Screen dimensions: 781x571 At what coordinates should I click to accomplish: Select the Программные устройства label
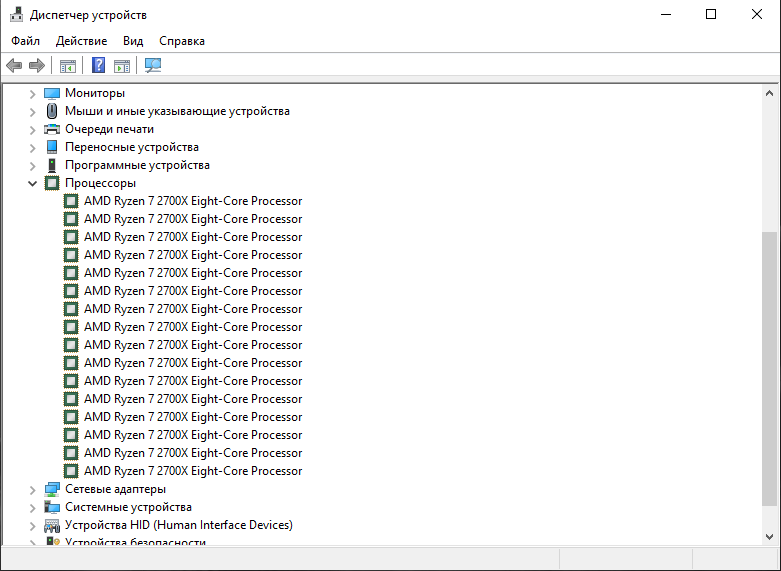click(x=137, y=164)
